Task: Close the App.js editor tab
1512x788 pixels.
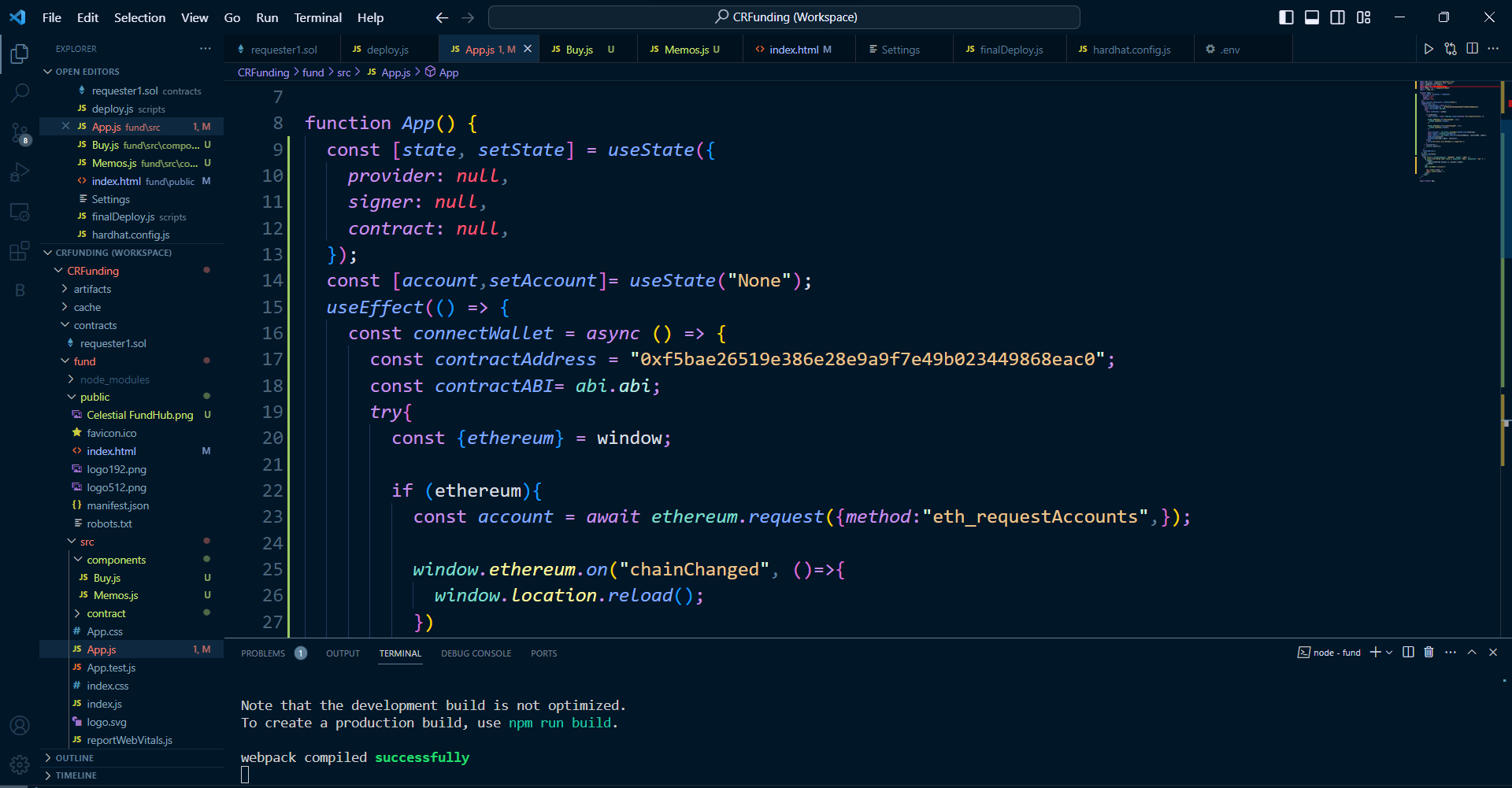Action: pyautogui.click(x=528, y=49)
